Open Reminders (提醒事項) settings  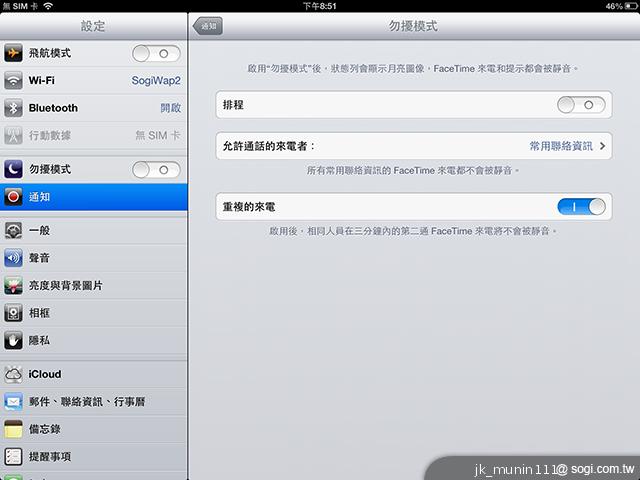click(93, 456)
